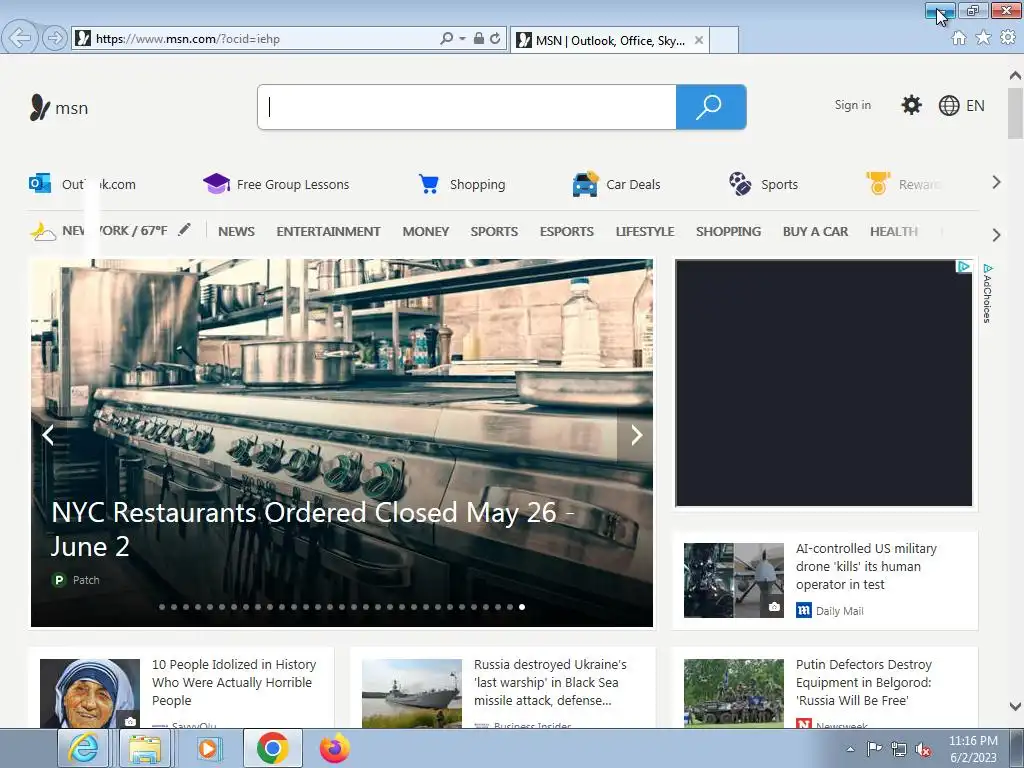Open the HEALTH menu item
The height and width of the screenshot is (768, 1024).
(x=893, y=231)
